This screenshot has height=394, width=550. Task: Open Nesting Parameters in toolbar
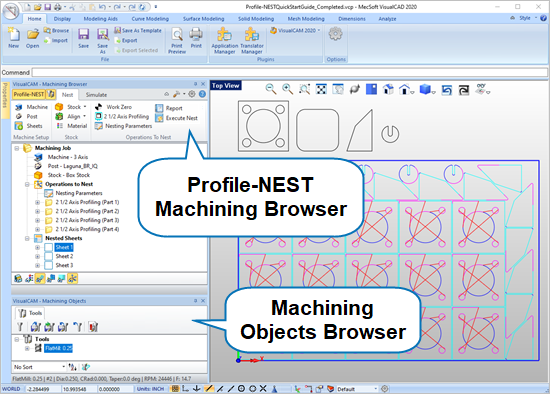(123, 126)
